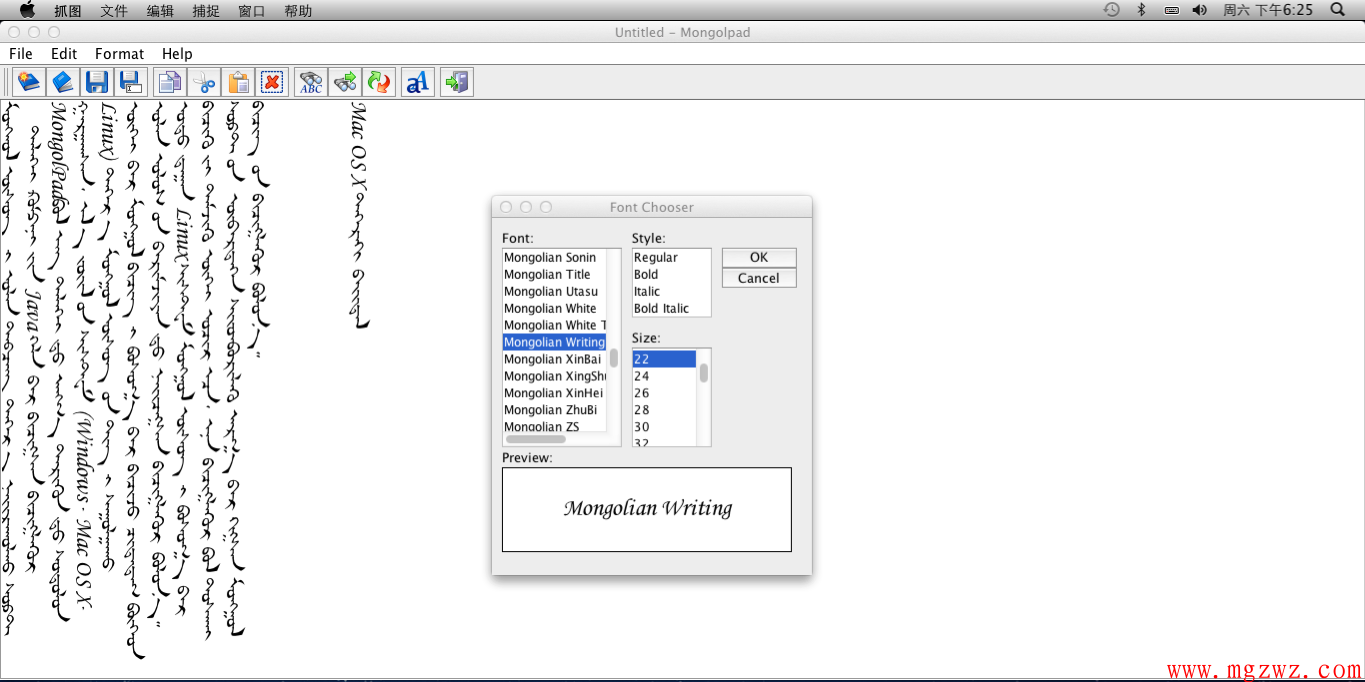The width and height of the screenshot is (1365, 682).
Task: Open the File menu in Mongolpad
Action: [20, 54]
